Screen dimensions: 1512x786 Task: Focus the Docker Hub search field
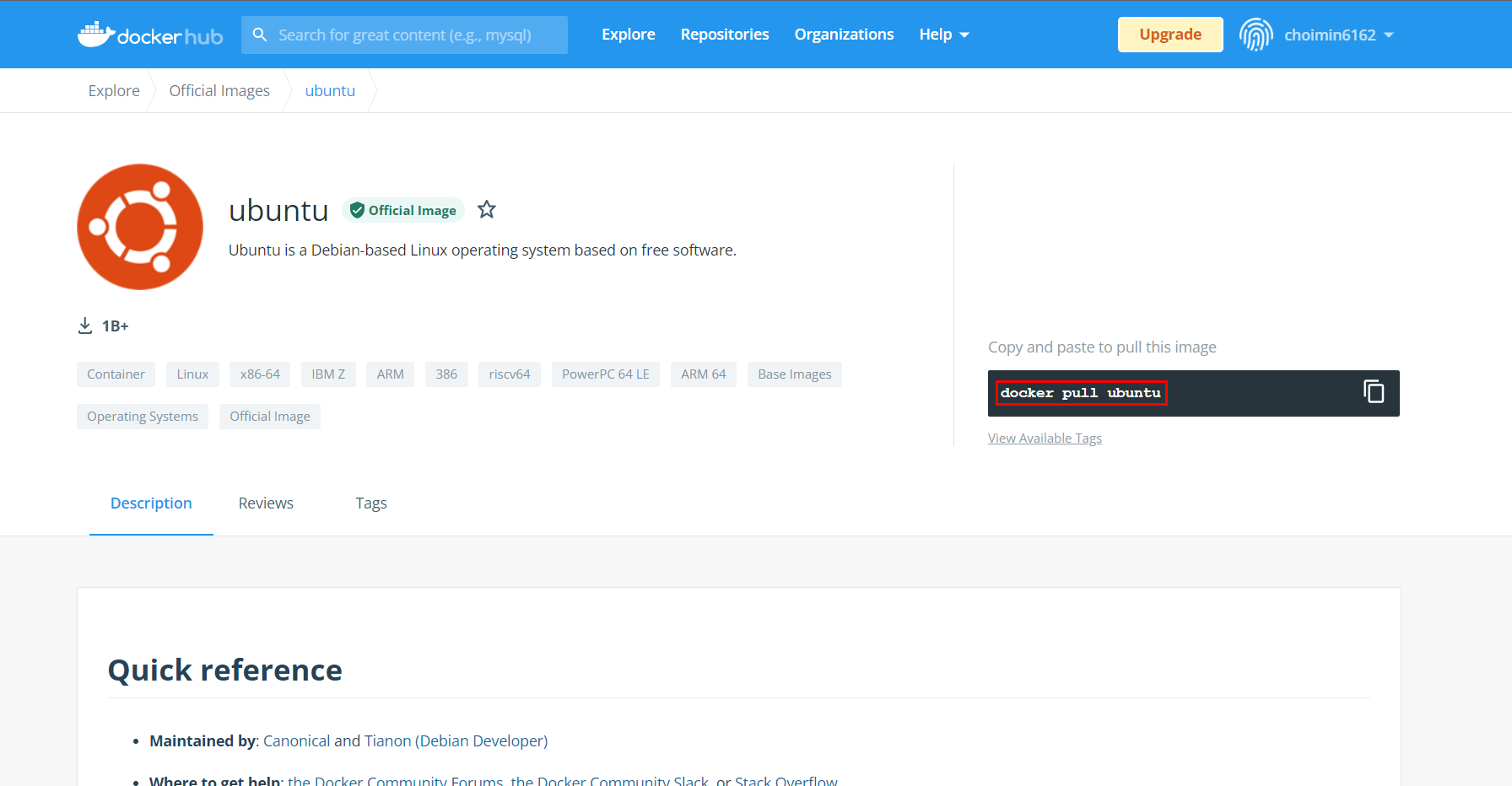click(404, 35)
